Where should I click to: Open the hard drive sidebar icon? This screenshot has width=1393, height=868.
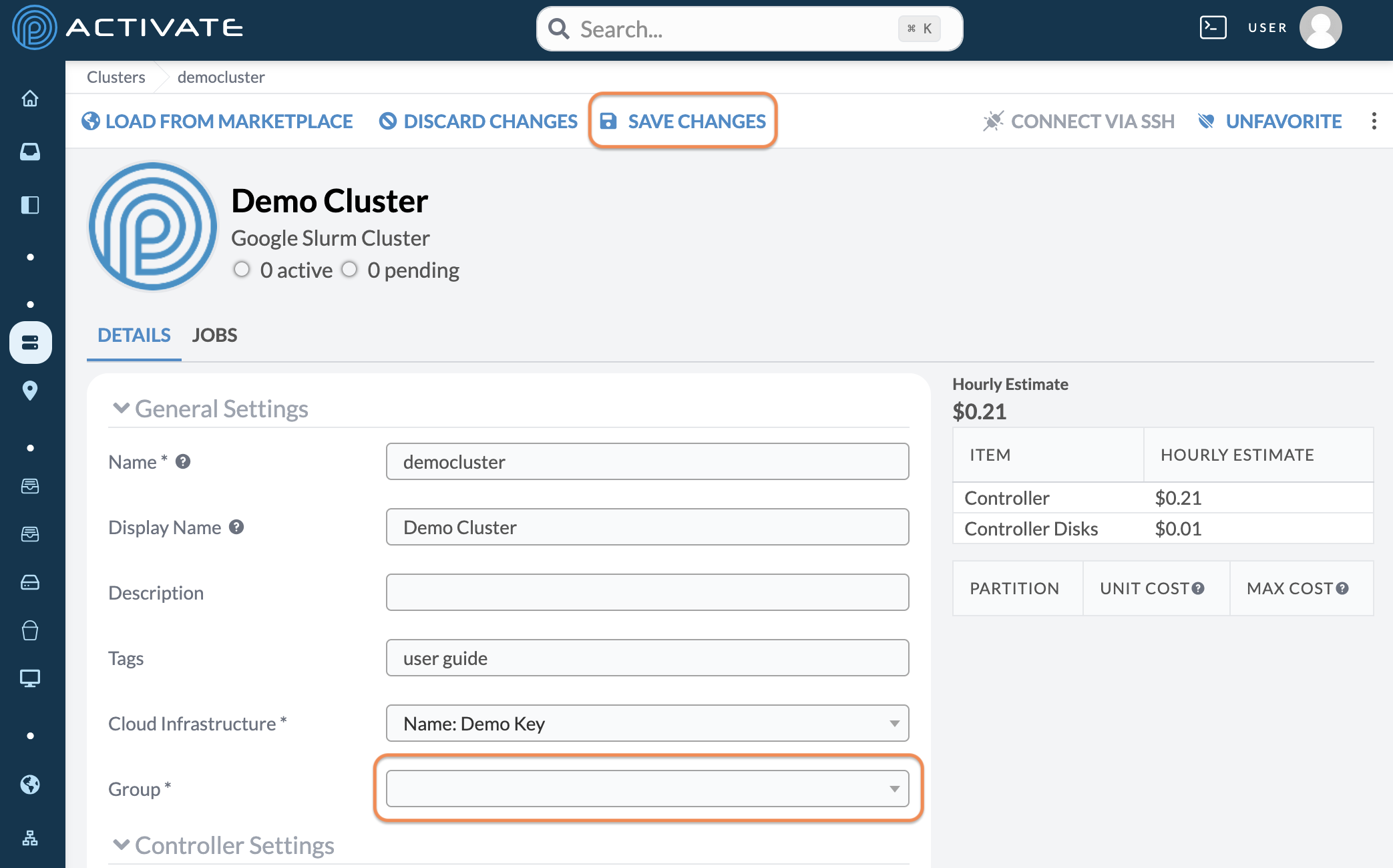[30, 582]
